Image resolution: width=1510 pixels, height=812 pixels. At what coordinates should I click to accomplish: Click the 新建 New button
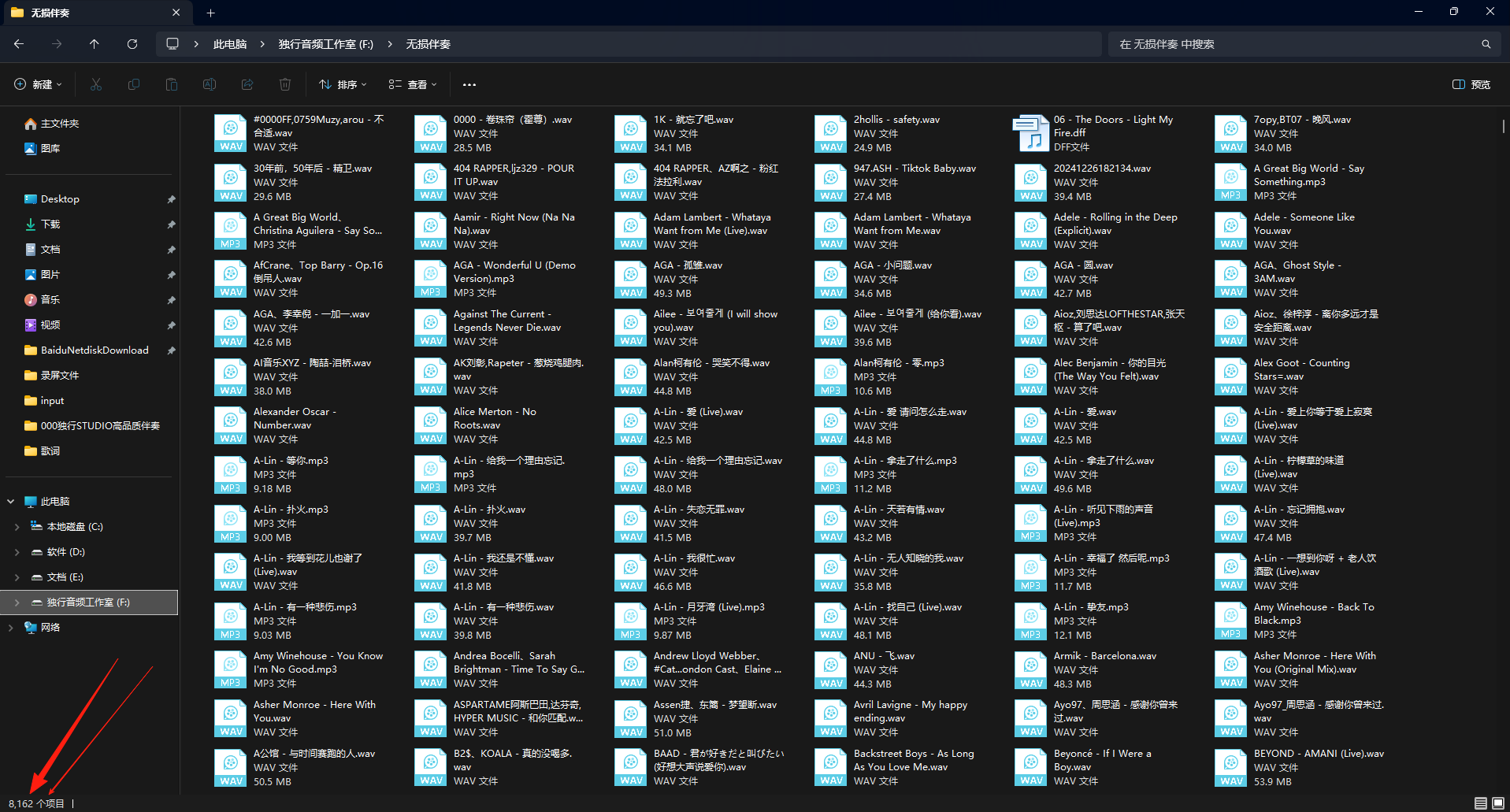[x=38, y=84]
